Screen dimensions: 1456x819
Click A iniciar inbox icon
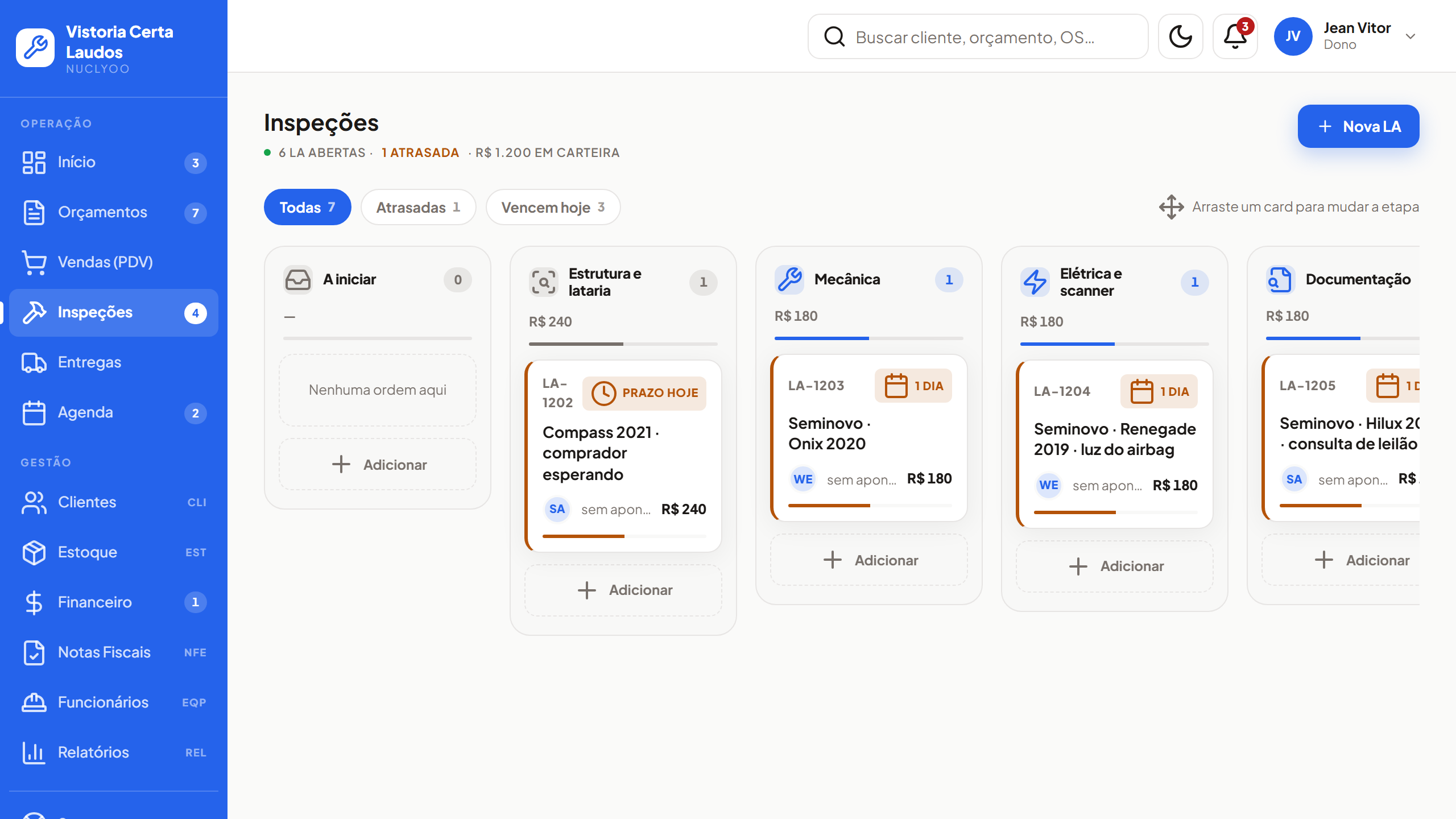pyautogui.click(x=298, y=279)
